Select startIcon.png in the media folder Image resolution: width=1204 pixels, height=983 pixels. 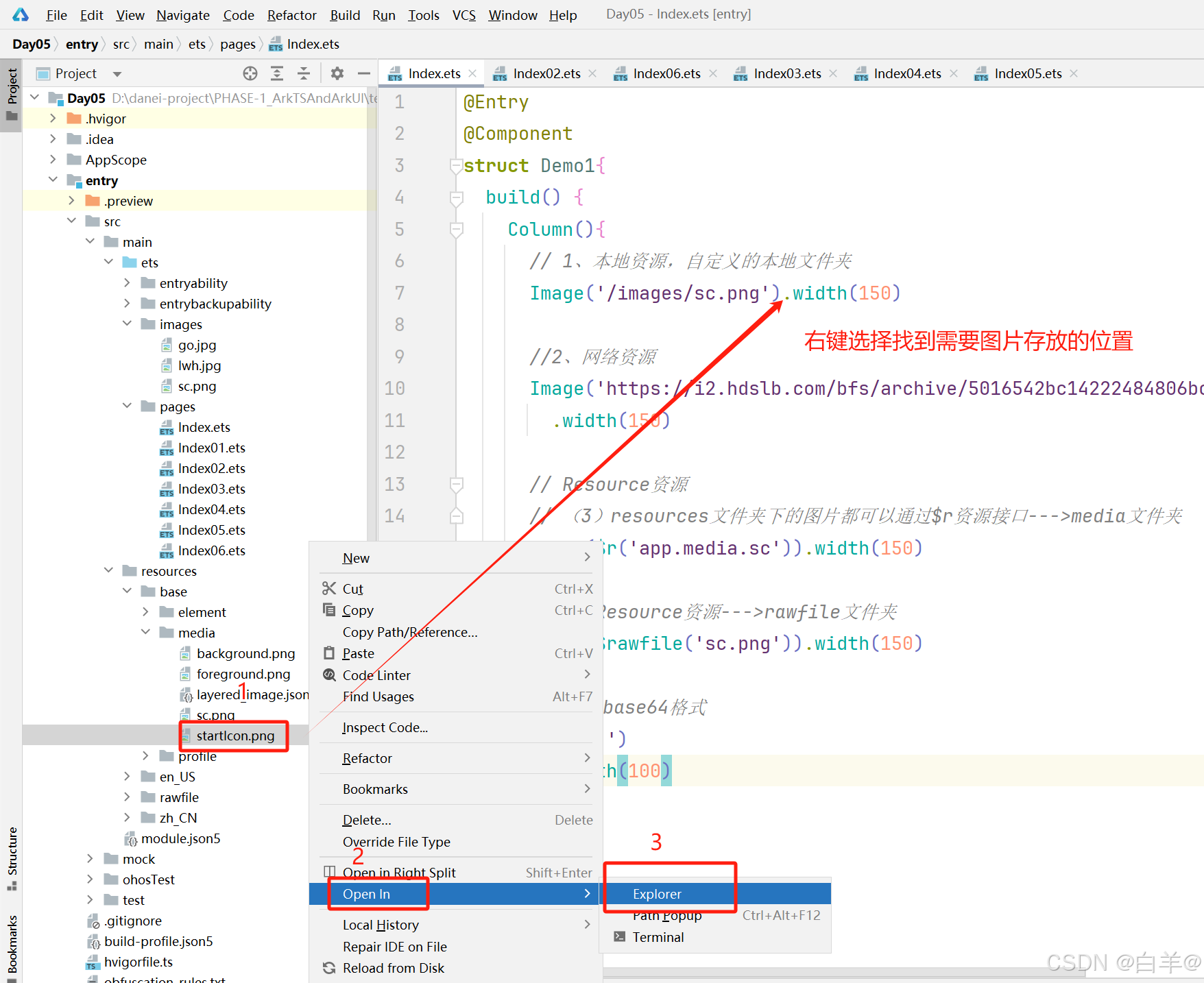[x=235, y=736]
